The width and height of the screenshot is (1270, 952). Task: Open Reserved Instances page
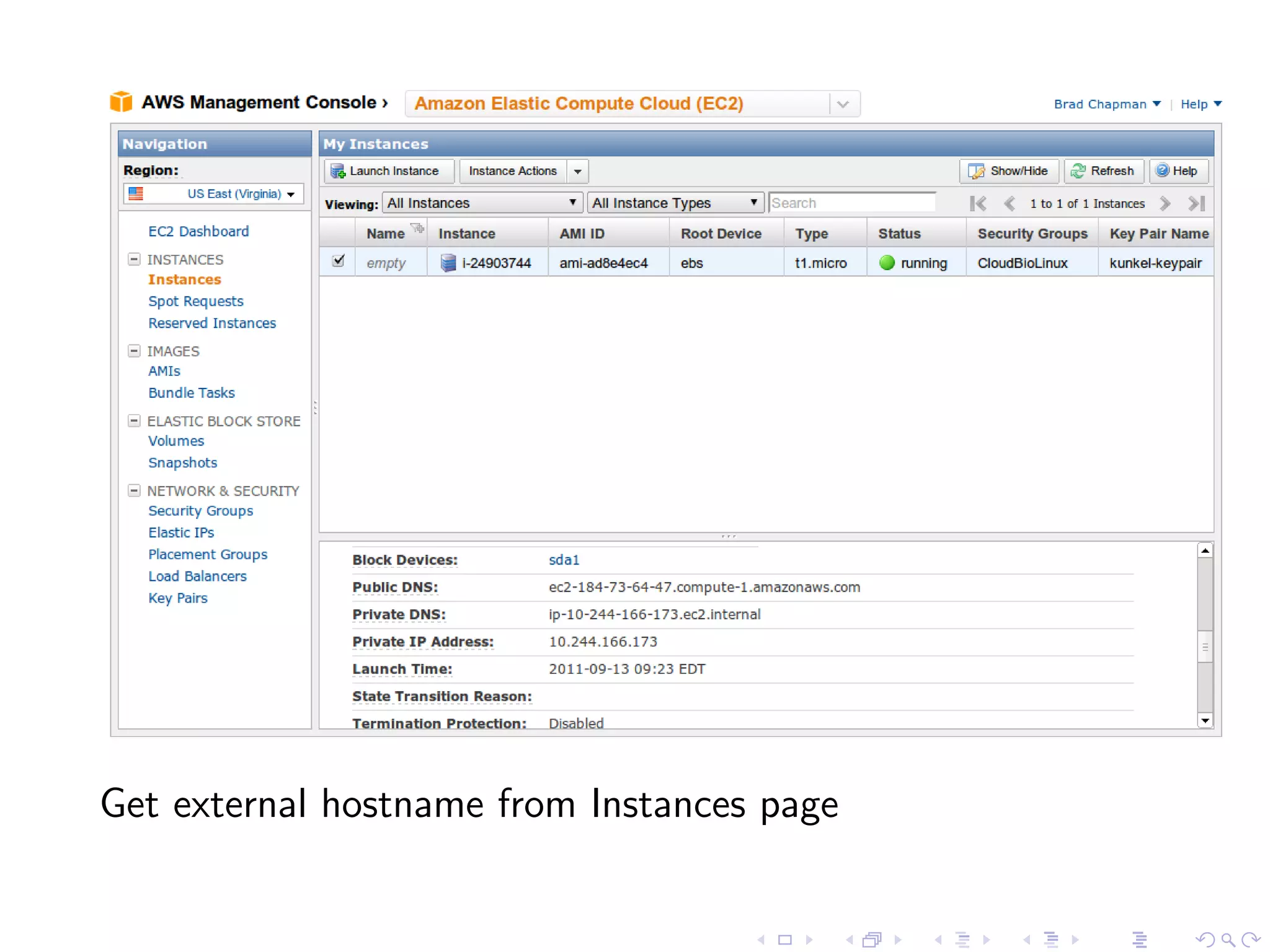coord(211,323)
